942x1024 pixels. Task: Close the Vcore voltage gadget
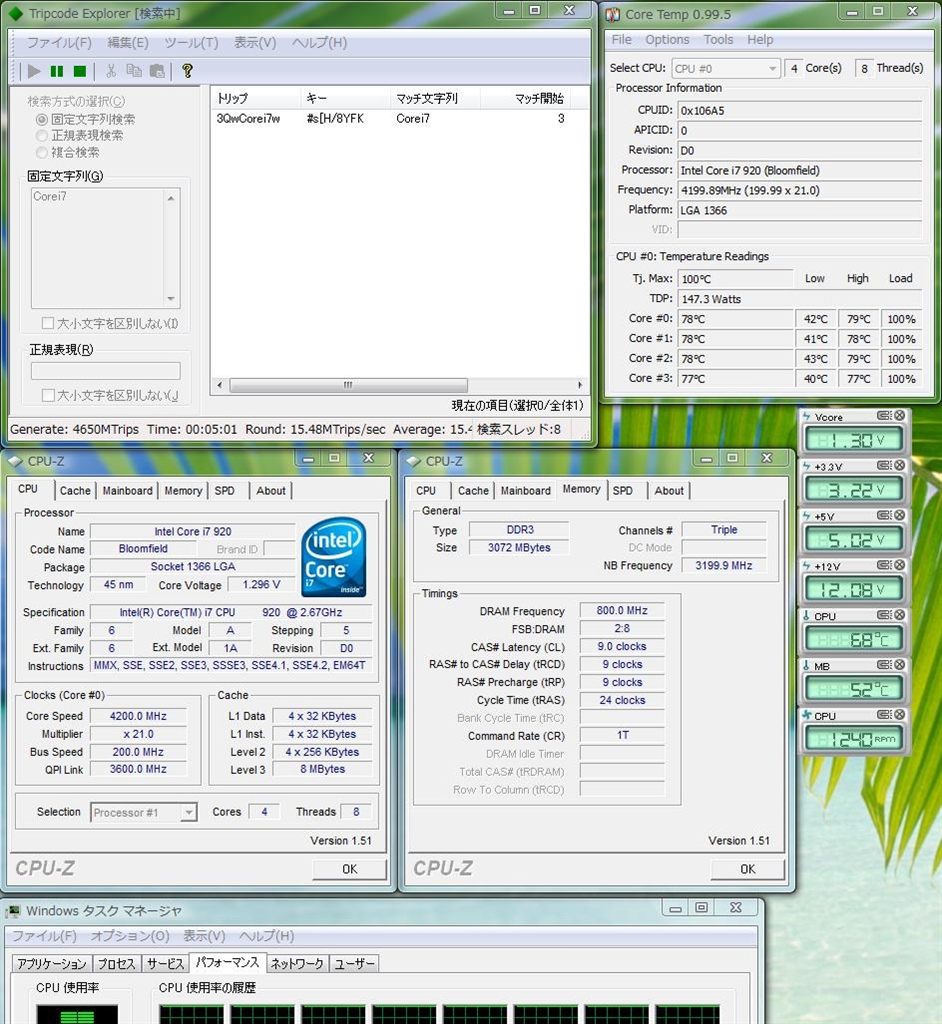click(899, 416)
